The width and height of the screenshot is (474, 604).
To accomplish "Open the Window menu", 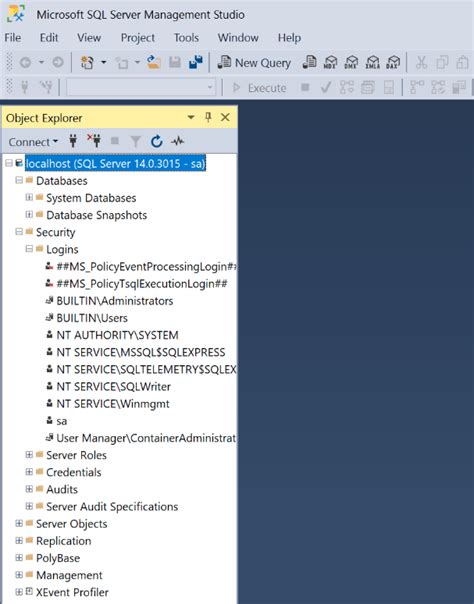I will [238, 38].
